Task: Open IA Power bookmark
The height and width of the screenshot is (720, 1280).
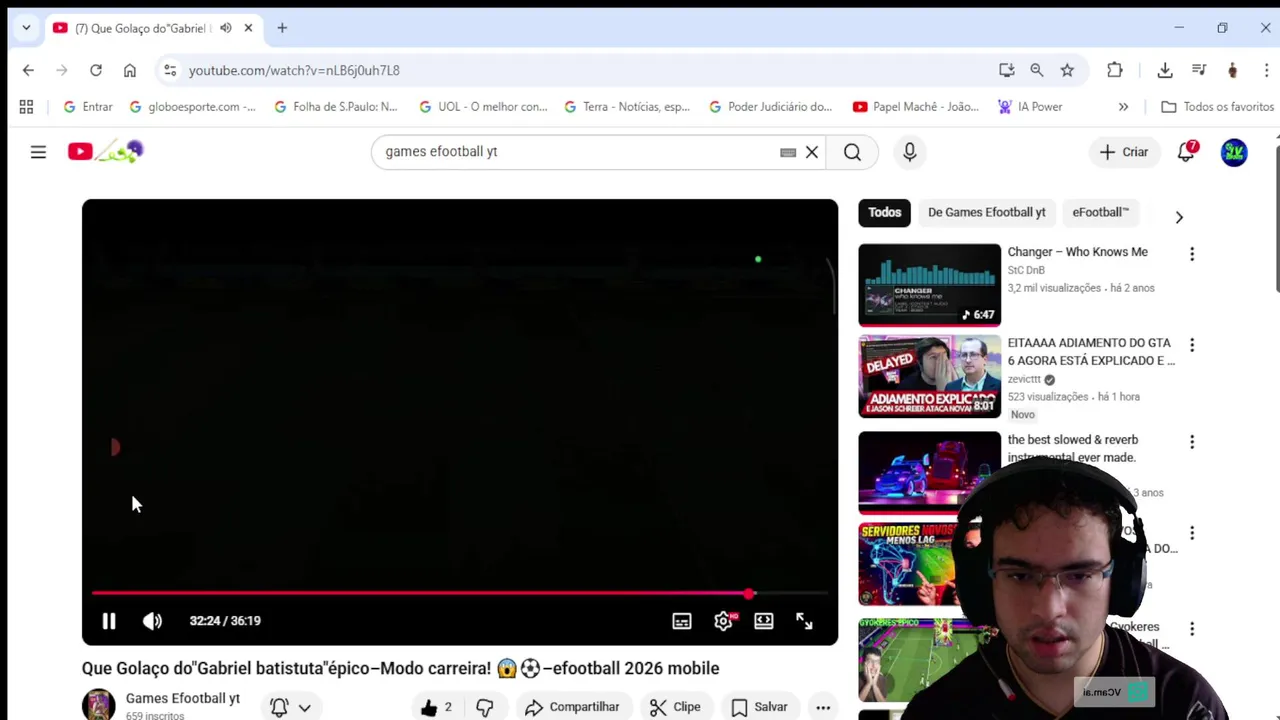Action: click(x=1030, y=107)
